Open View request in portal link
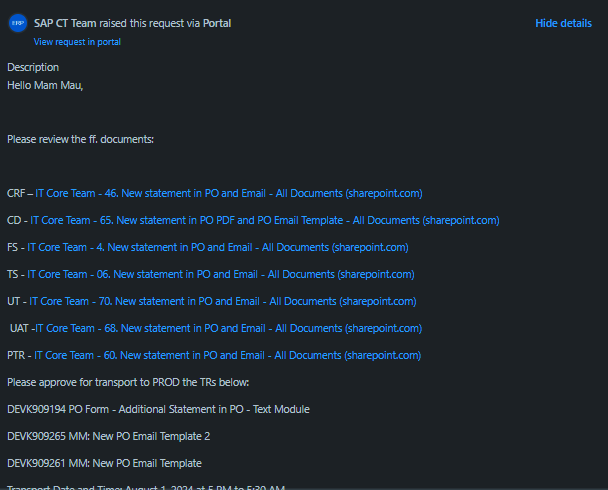This screenshot has width=608, height=490. [77, 42]
